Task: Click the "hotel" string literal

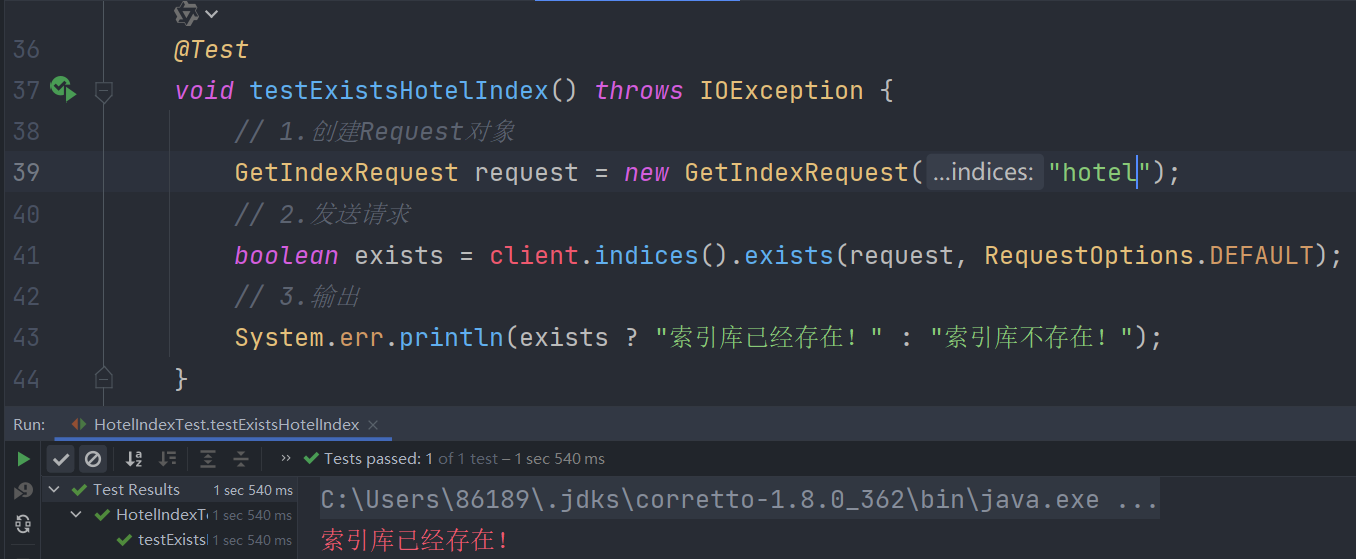Action: click(1100, 172)
